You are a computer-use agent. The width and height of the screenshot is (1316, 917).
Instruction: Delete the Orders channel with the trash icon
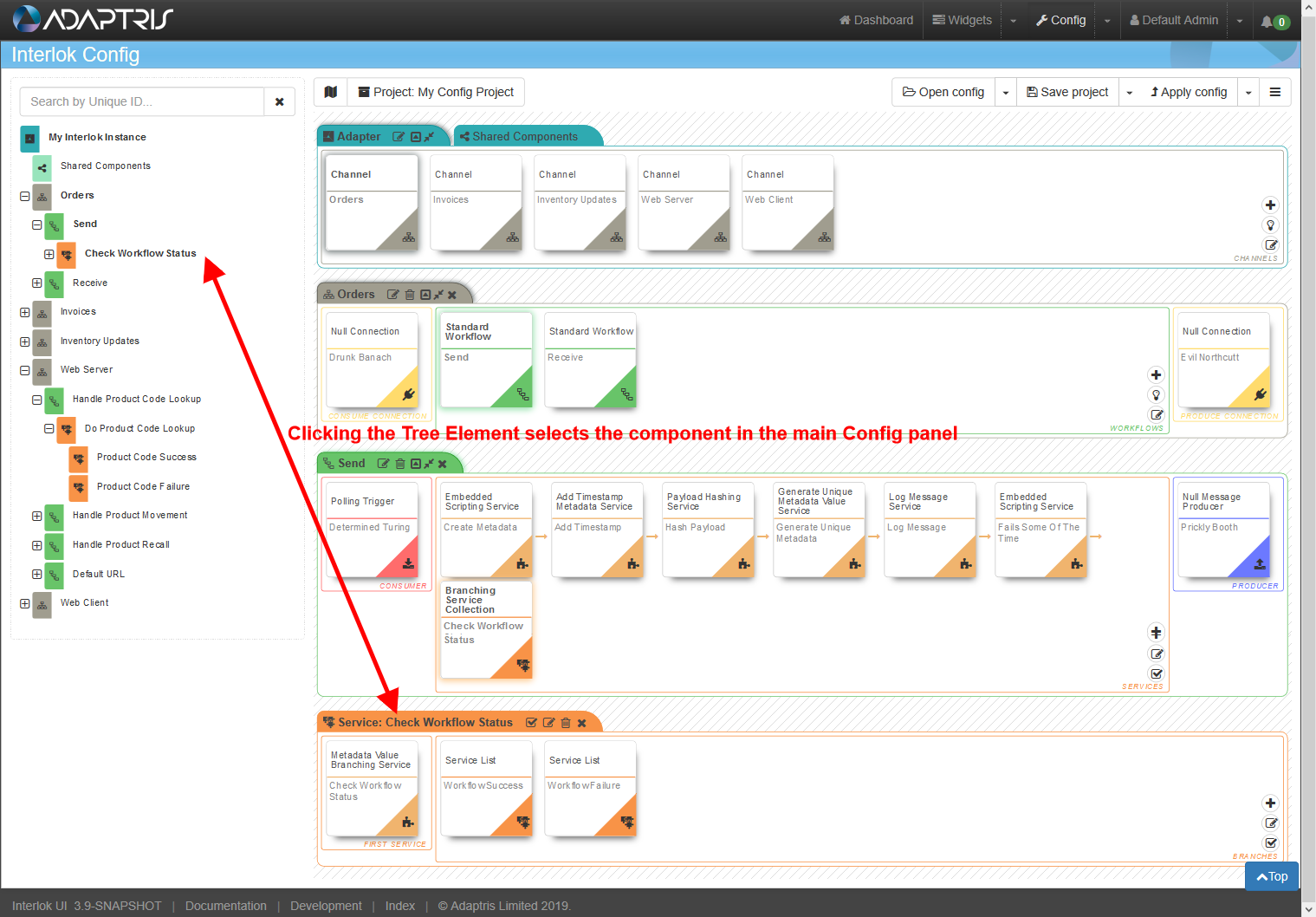410,295
